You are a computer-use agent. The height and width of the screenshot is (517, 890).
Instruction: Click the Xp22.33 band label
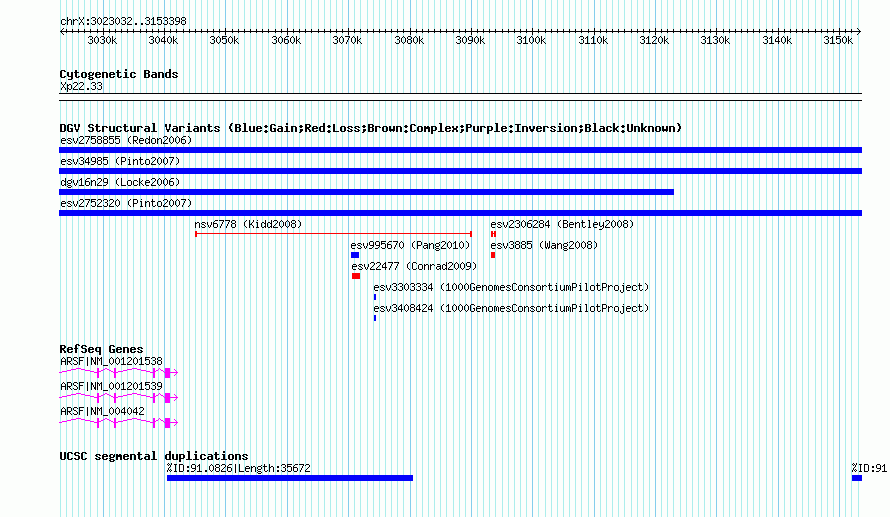click(x=81, y=86)
